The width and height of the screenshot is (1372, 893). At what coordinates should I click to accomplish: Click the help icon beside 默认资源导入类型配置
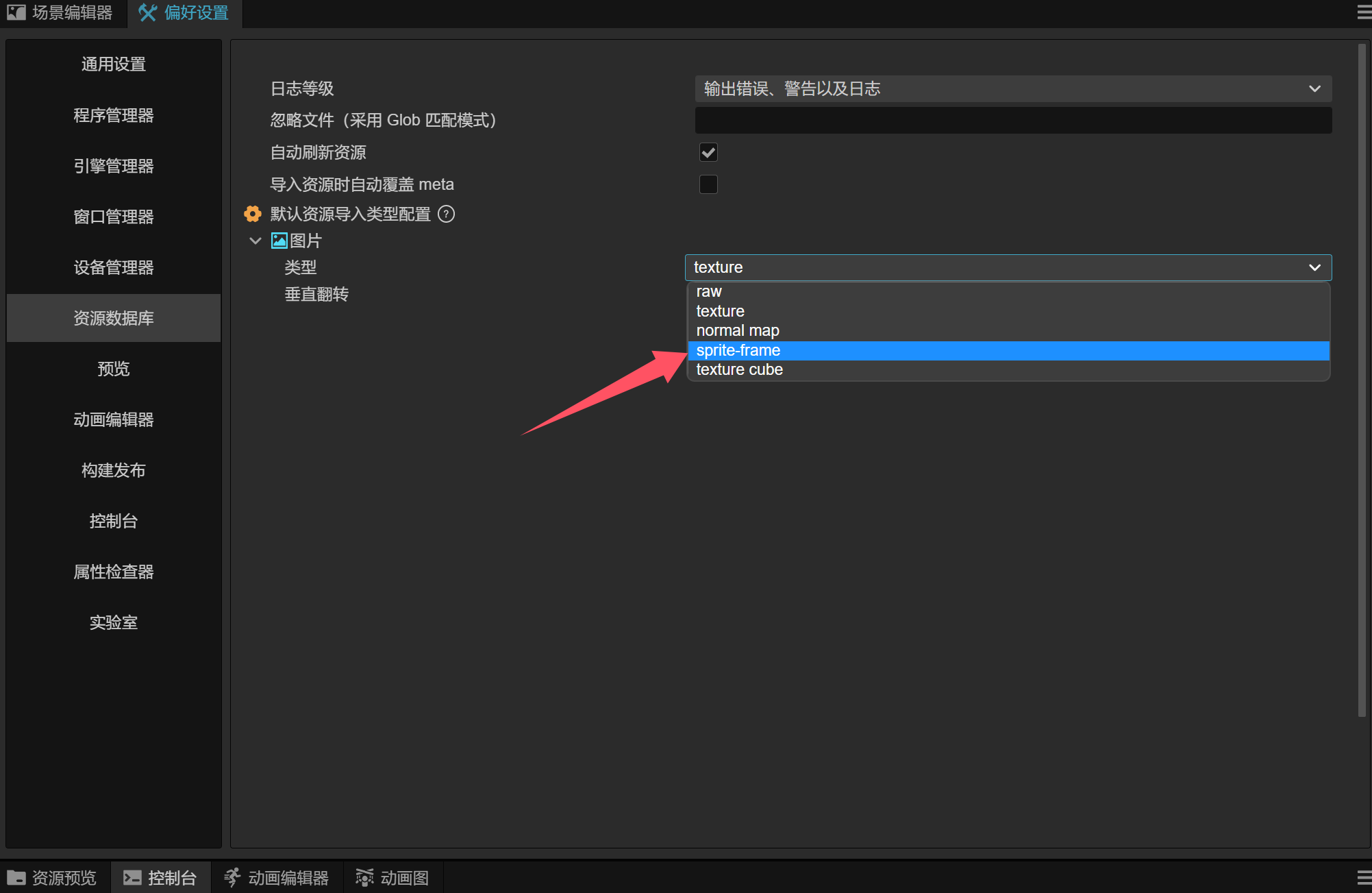click(446, 215)
